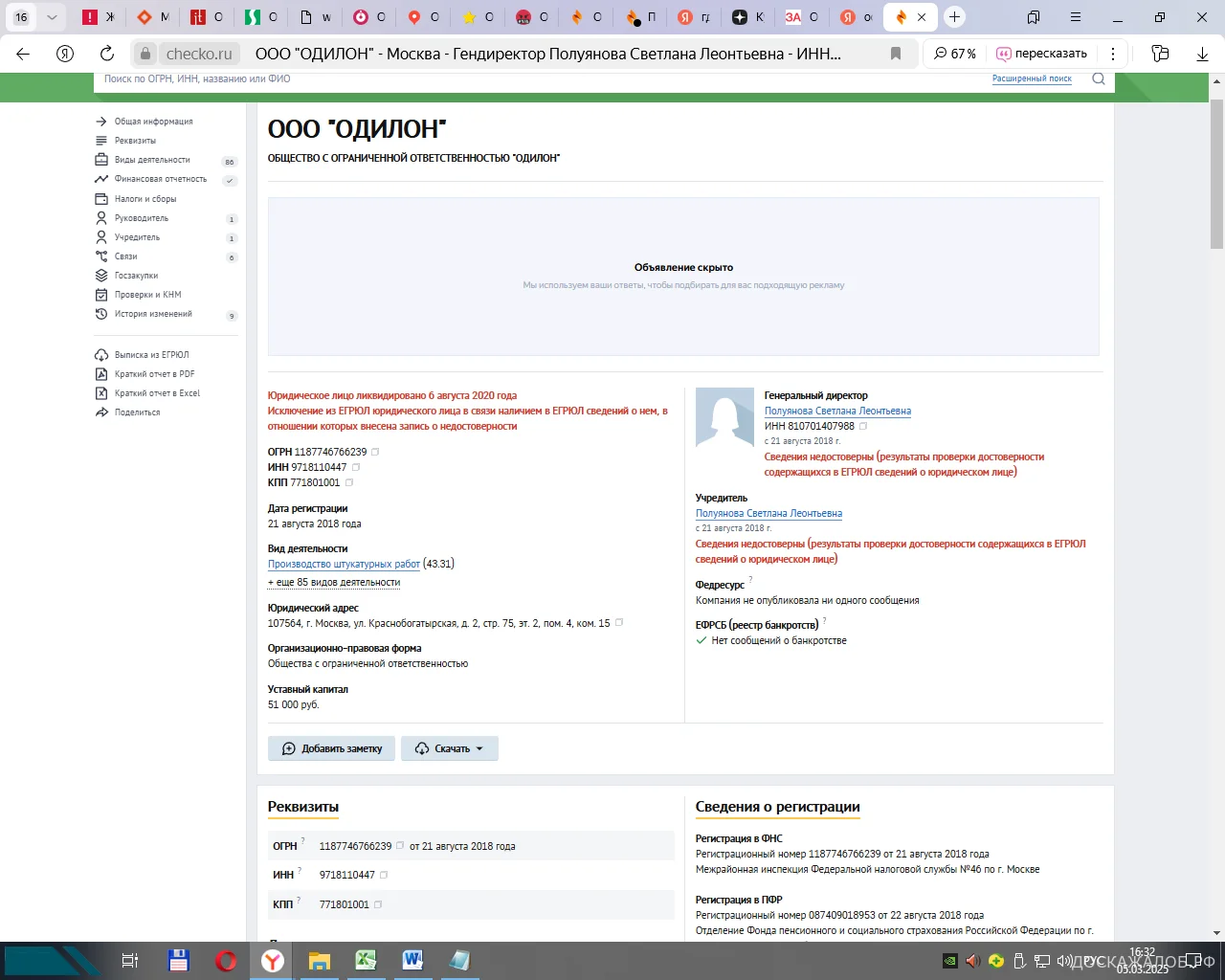Bookmark this page with the bookmark icon
Viewport: 1225px width, 980px height.
pos(896,54)
